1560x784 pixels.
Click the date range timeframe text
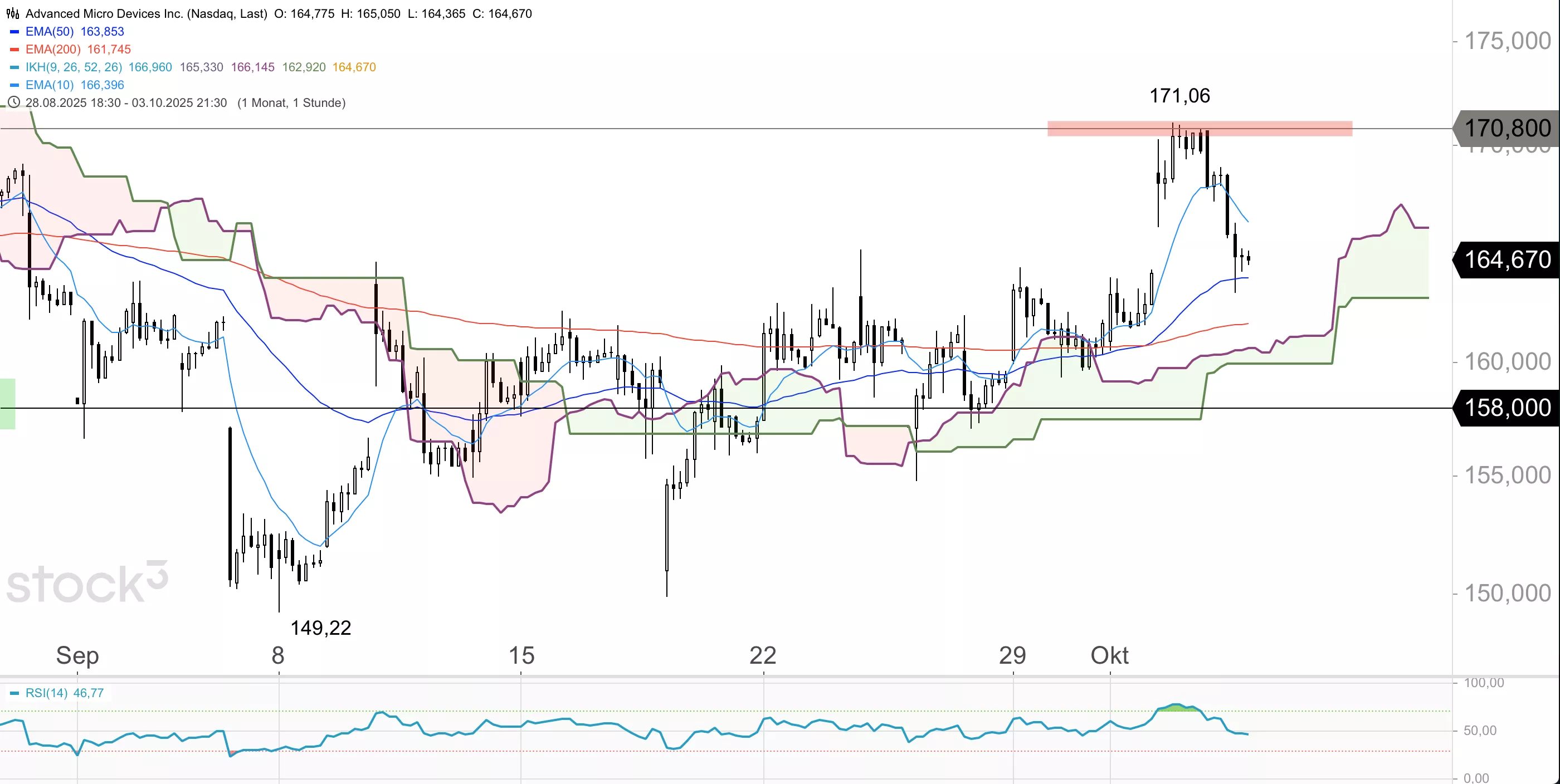pyautogui.click(x=186, y=102)
